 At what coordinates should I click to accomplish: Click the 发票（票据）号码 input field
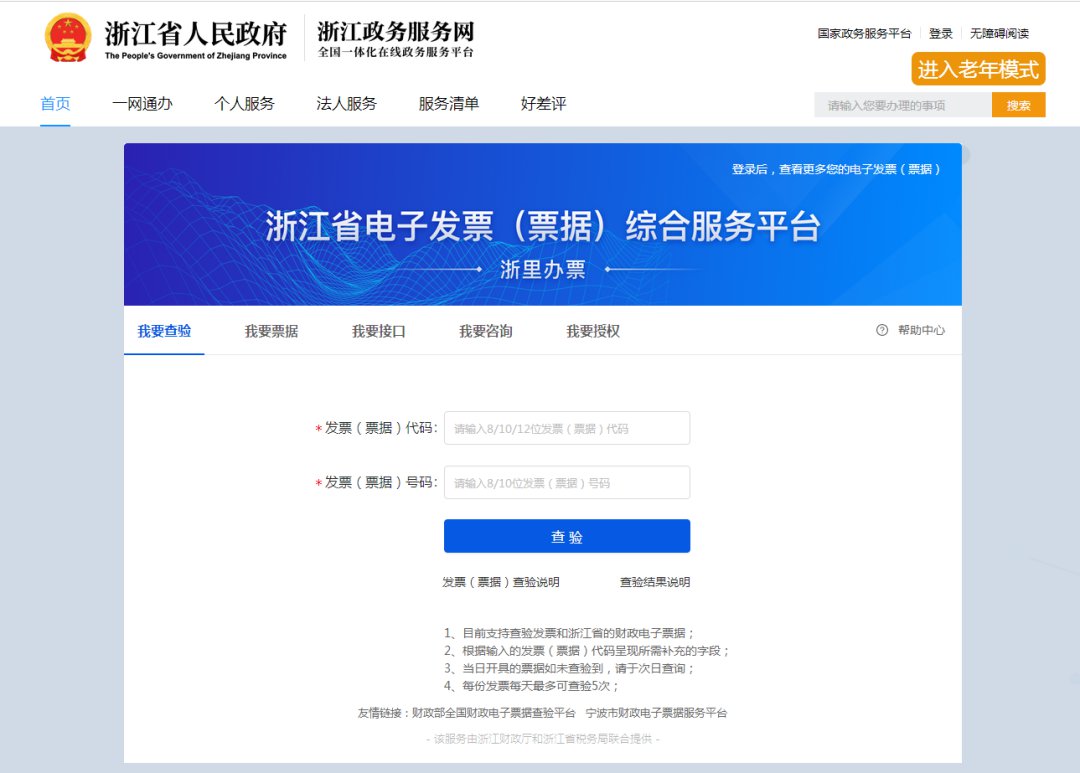point(567,482)
